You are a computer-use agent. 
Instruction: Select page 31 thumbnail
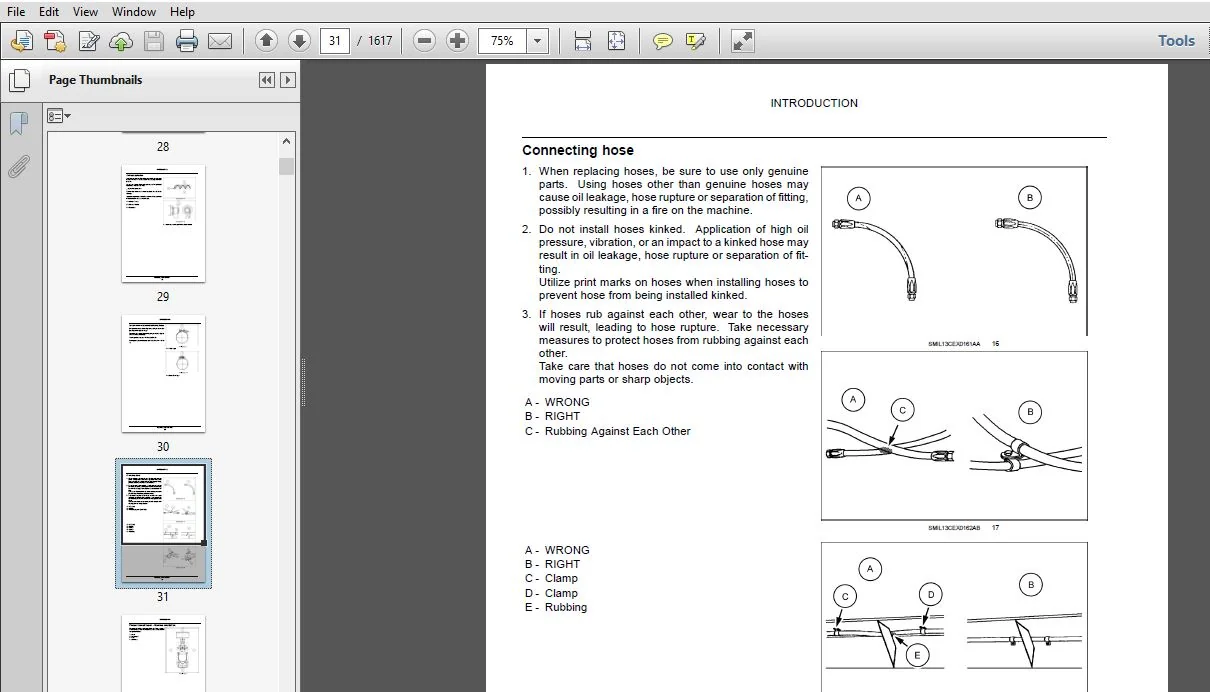pyautogui.click(x=163, y=523)
